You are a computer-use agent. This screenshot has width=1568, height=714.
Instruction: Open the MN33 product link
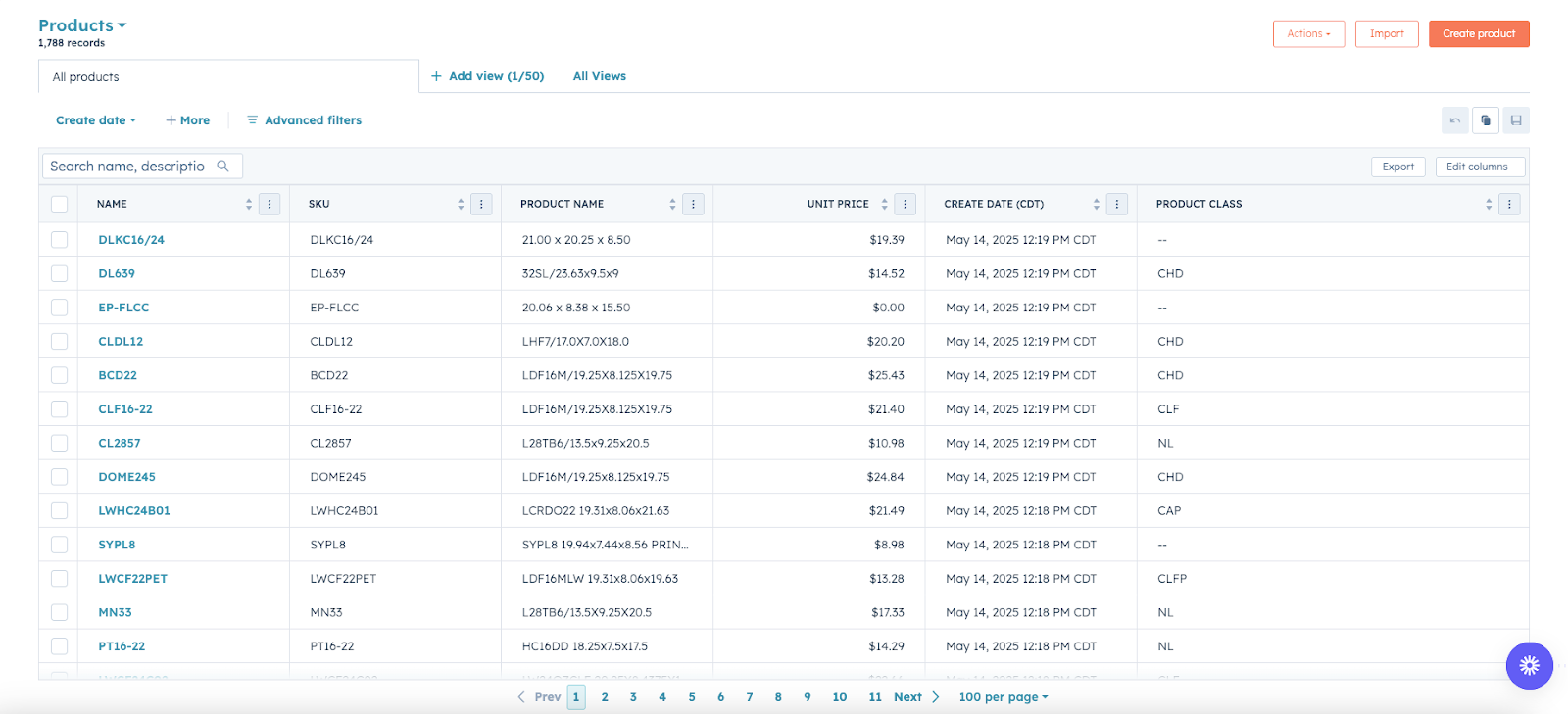tap(115, 612)
